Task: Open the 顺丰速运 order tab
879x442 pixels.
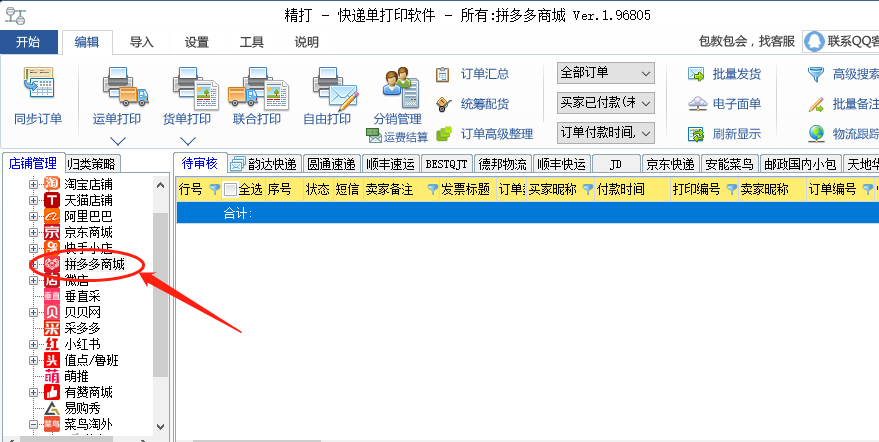Action: pos(390,164)
